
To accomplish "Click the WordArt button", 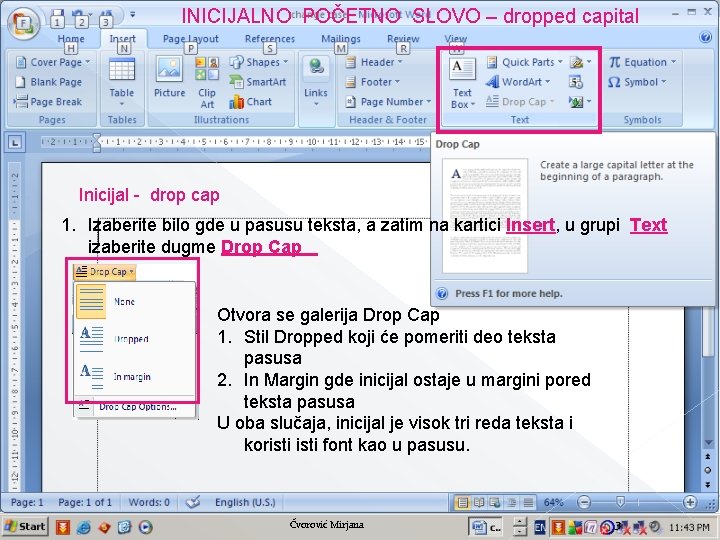I will [518, 82].
